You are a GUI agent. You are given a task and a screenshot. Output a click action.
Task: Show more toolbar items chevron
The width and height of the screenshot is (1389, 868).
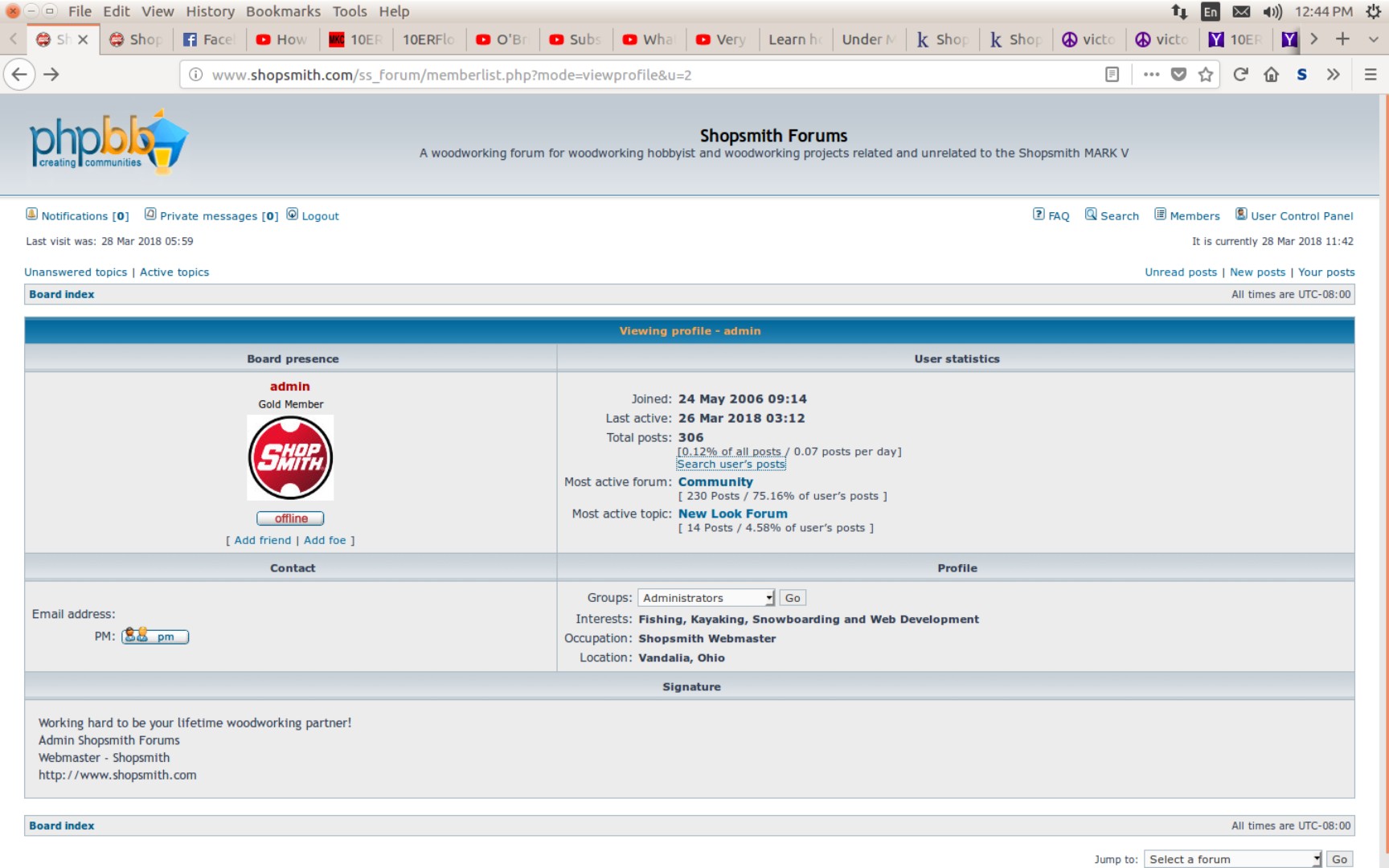(x=1333, y=75)
